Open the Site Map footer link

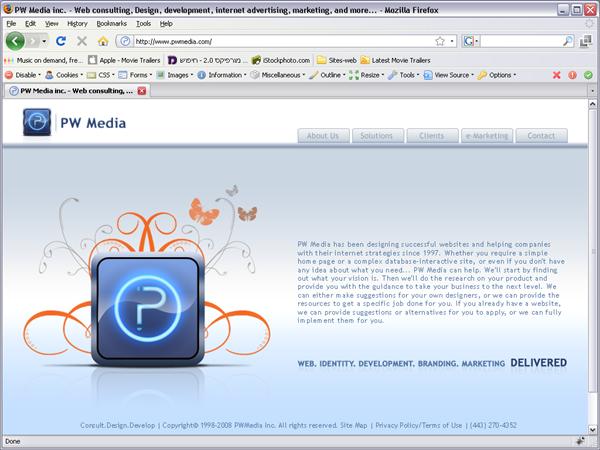point(354,426)
